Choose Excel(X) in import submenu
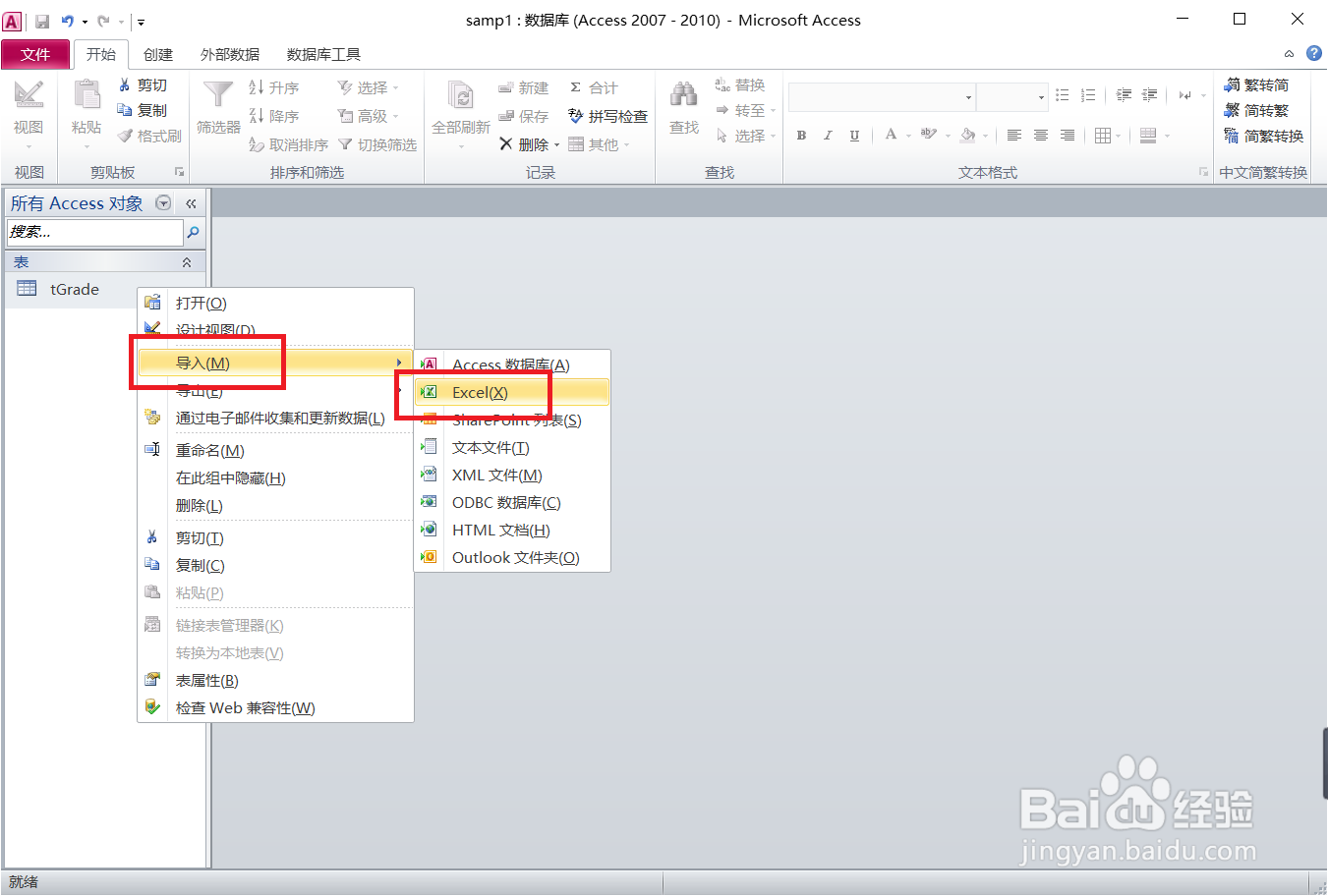Image resolution: width=1328 pixels, height=896 pixels. coord(512,392)
